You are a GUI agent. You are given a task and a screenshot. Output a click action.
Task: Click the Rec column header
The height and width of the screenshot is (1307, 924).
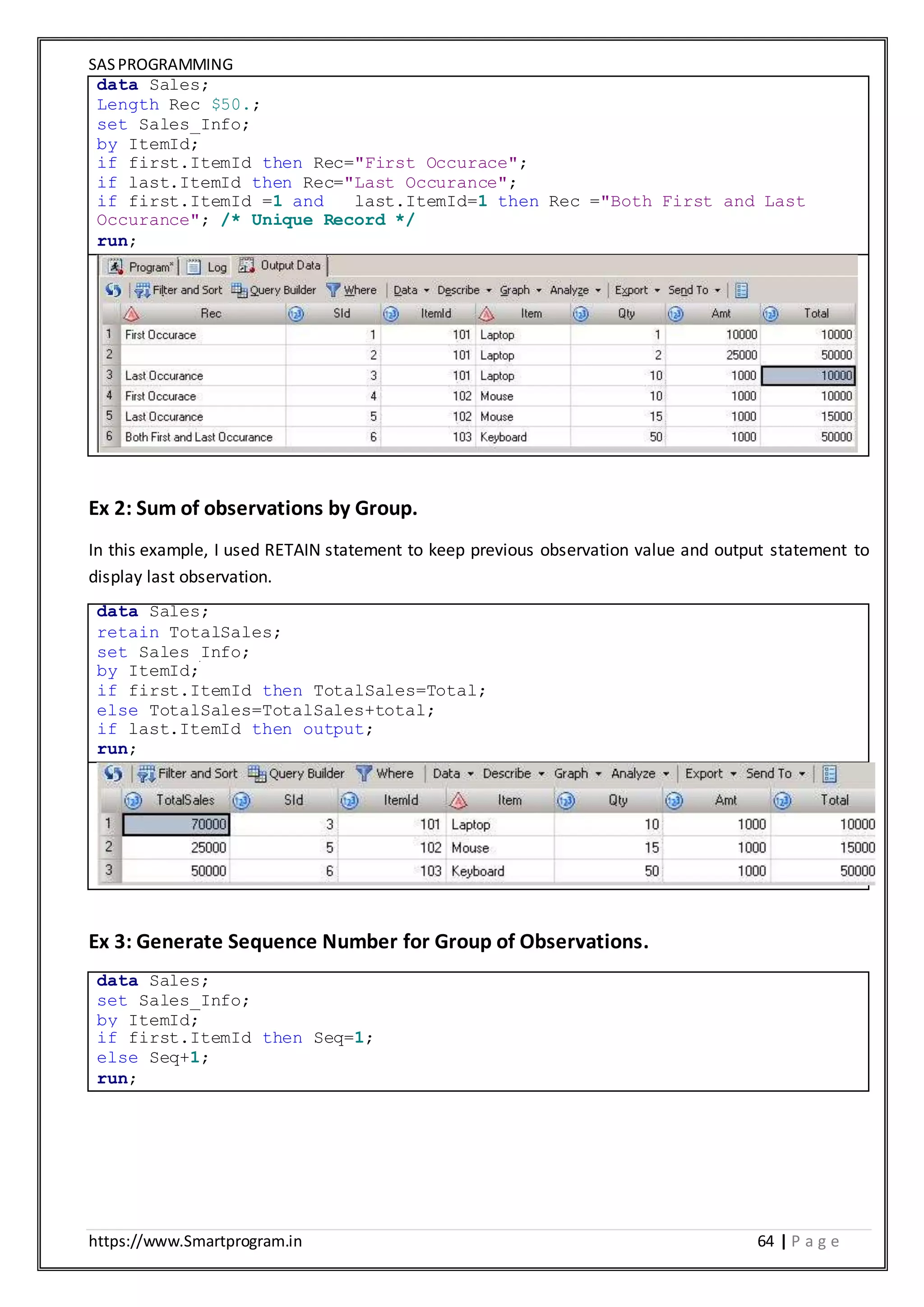(x=211, y=314)
